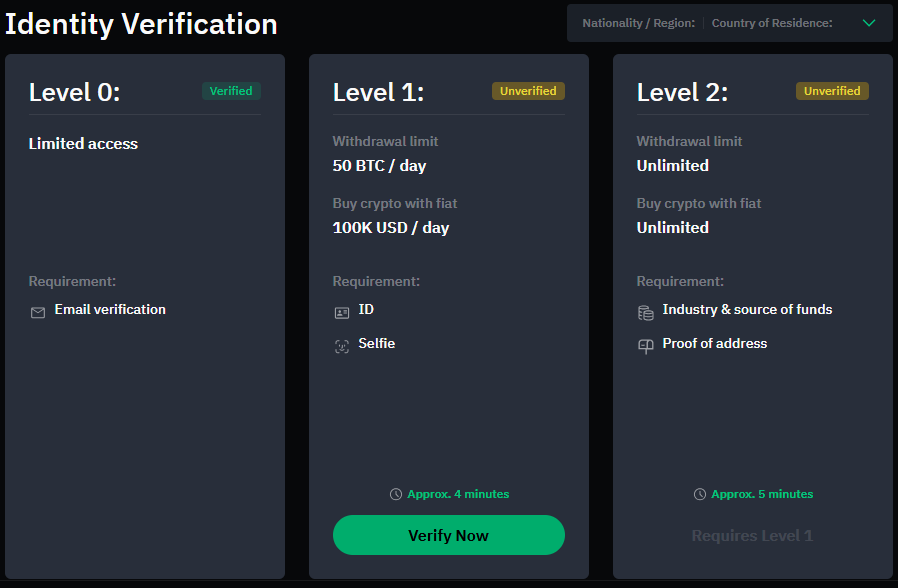Click the ID card icon in Level 1
The height and width of the screenshot is (588, 898).
[x=342, y=313]
